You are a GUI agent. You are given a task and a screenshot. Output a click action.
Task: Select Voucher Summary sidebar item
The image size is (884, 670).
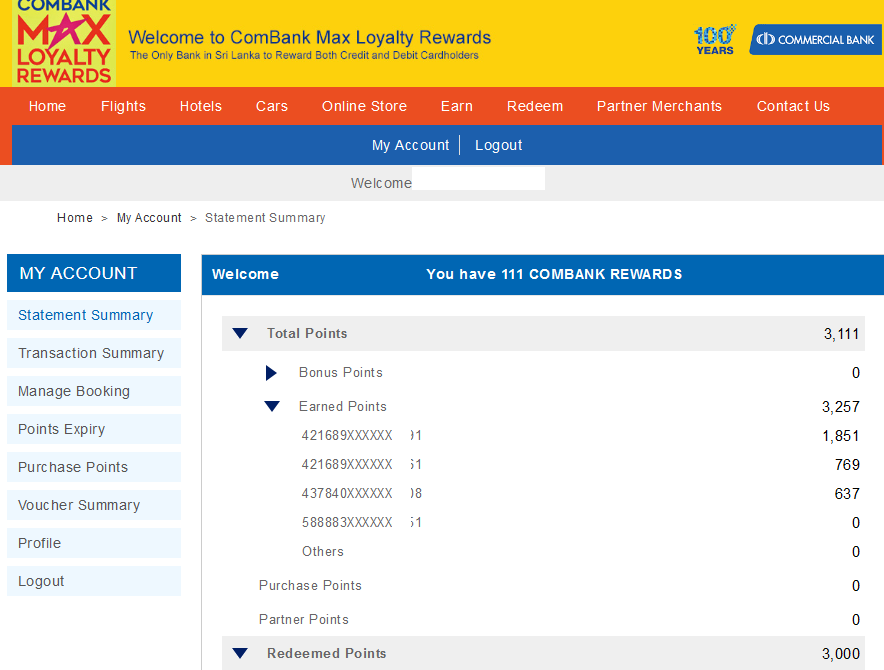tap(94, 505)
